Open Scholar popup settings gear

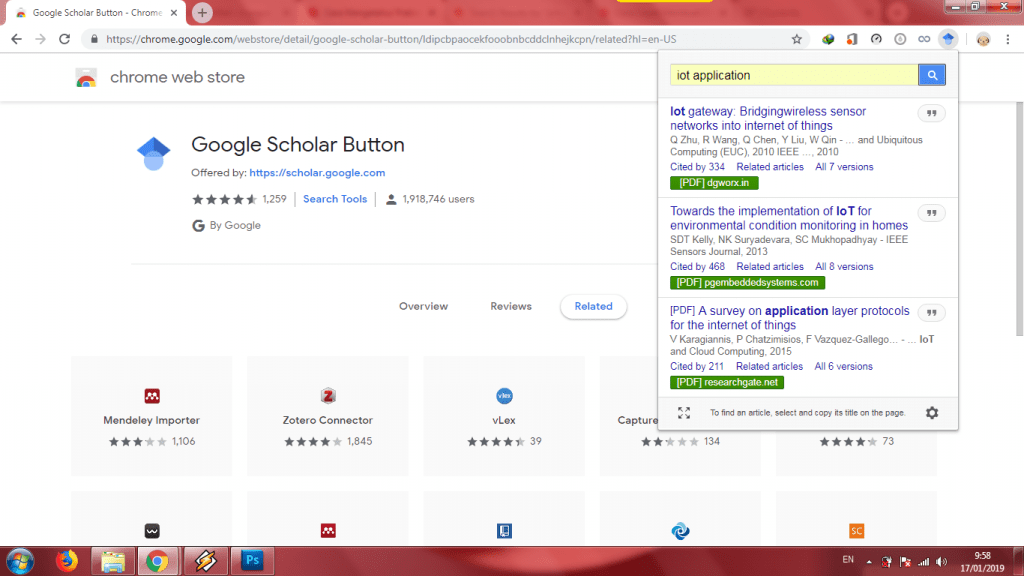pos(932,412)
